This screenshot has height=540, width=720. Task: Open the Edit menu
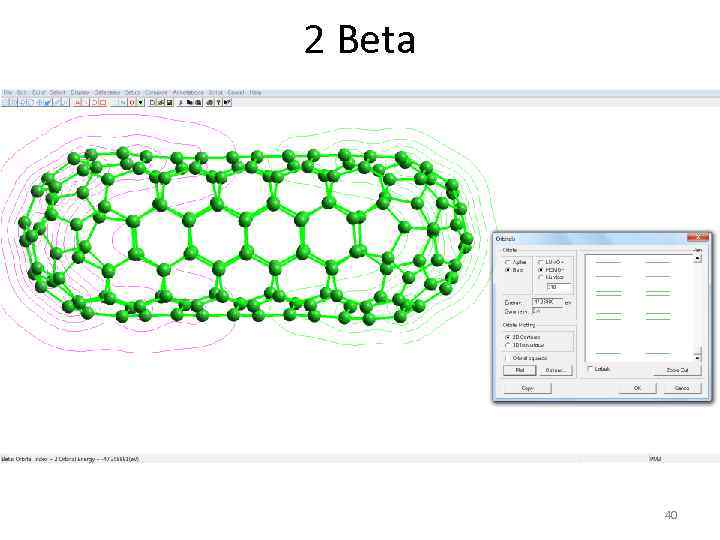[x=22, y=92]
